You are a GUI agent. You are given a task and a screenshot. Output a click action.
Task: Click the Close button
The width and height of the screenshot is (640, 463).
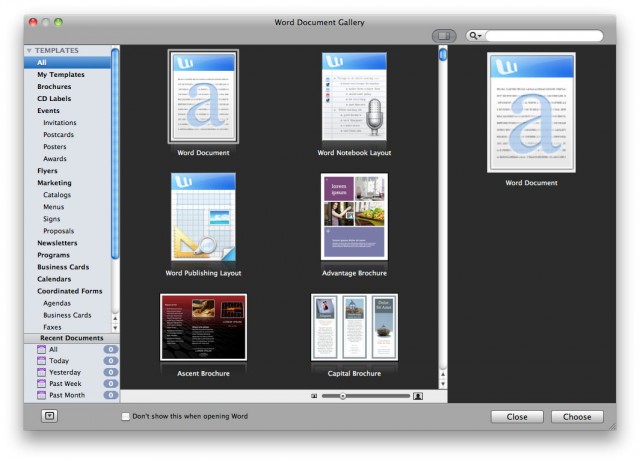tap(517, 417)
